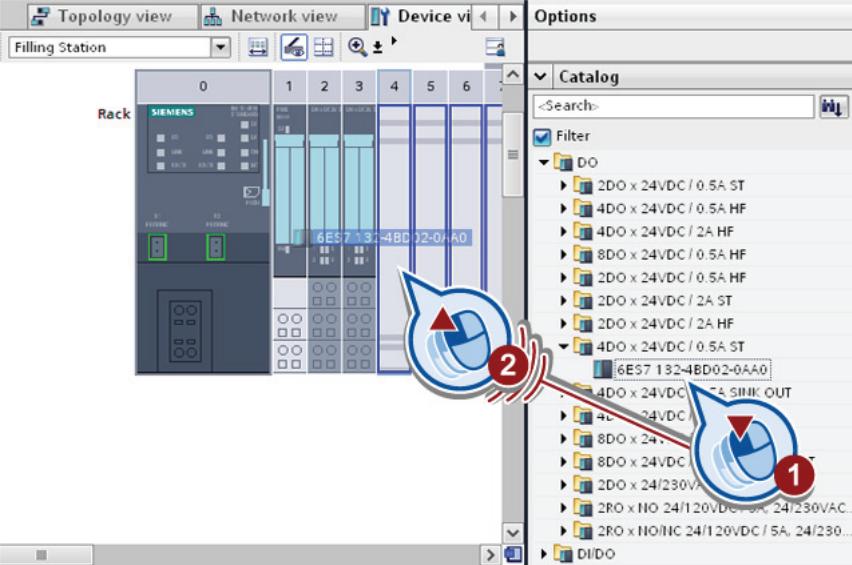Screen dimensions: 852x565
Task: Click the scroll up button of device view
Action: tap(512, 74)
